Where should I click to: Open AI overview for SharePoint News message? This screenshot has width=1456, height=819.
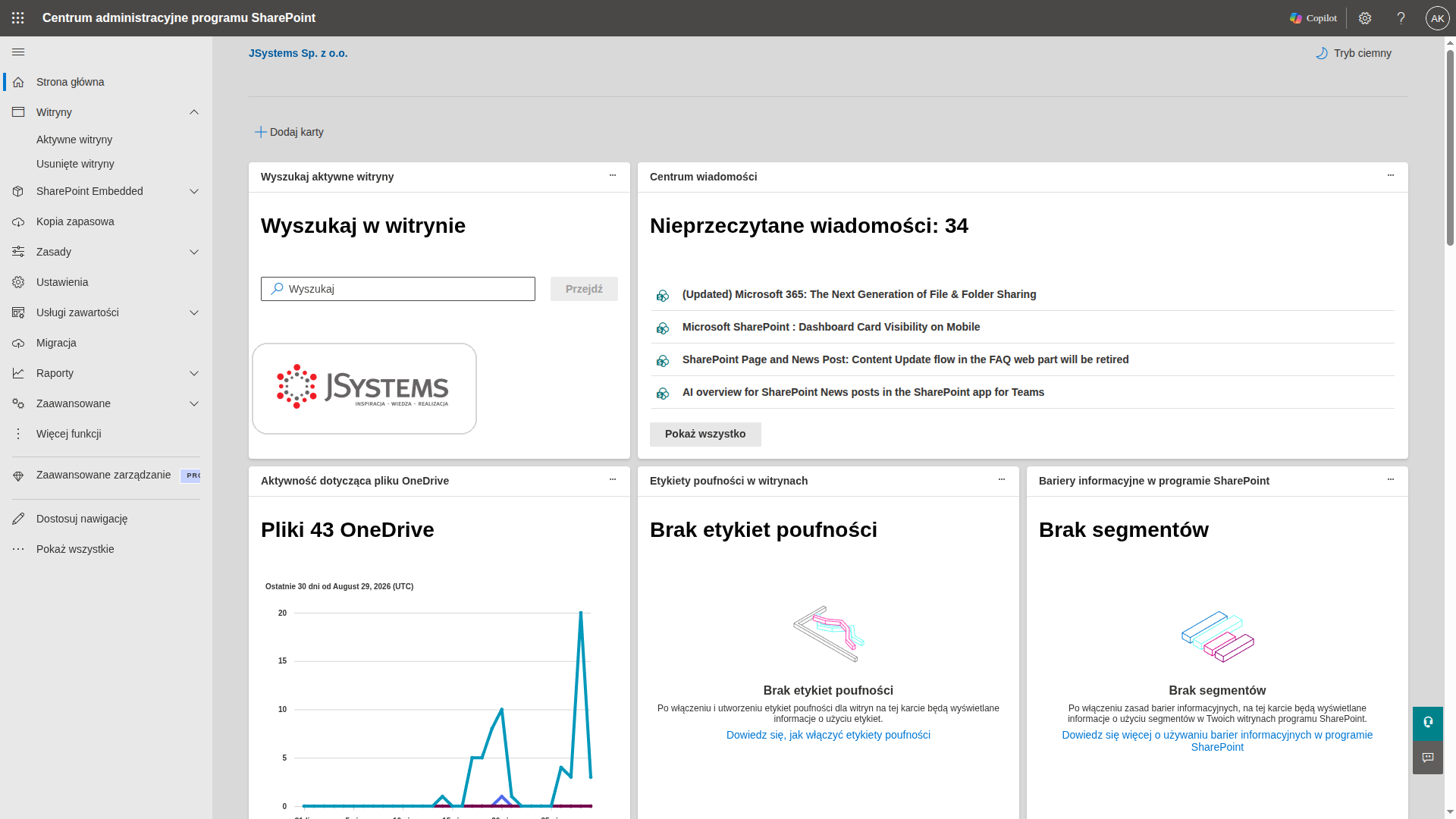863,392
